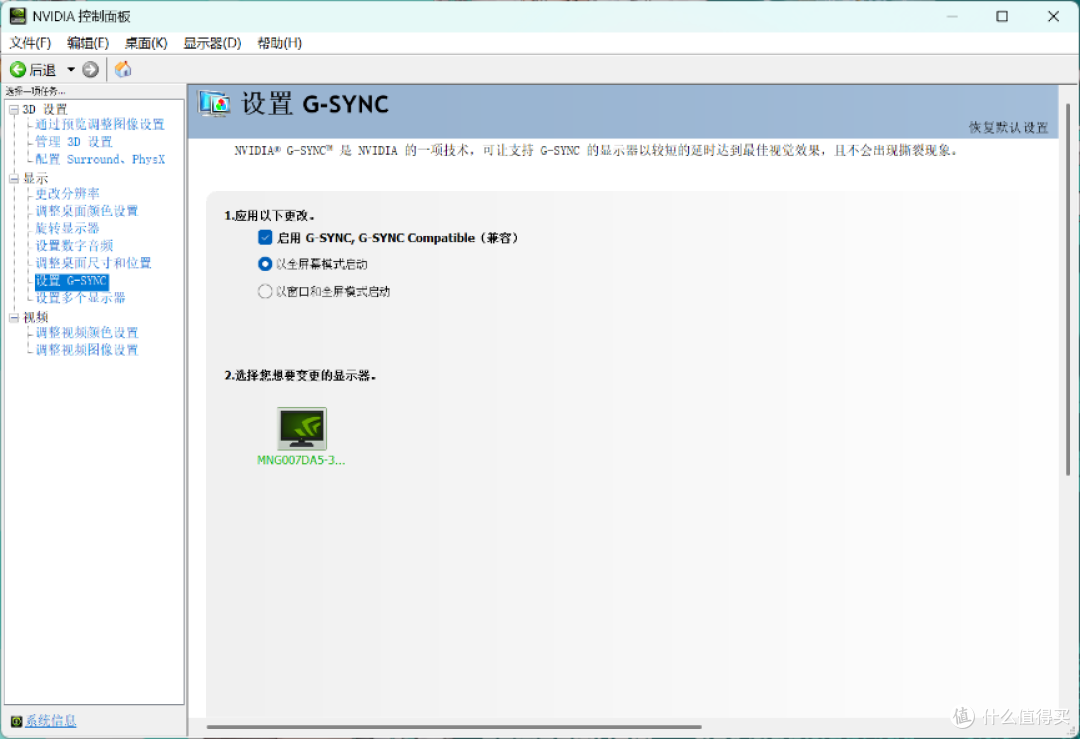Open 调整视频颜色设置 page
The width and height of the screenshot is (1080, 739).
click(x=87, y=333)
